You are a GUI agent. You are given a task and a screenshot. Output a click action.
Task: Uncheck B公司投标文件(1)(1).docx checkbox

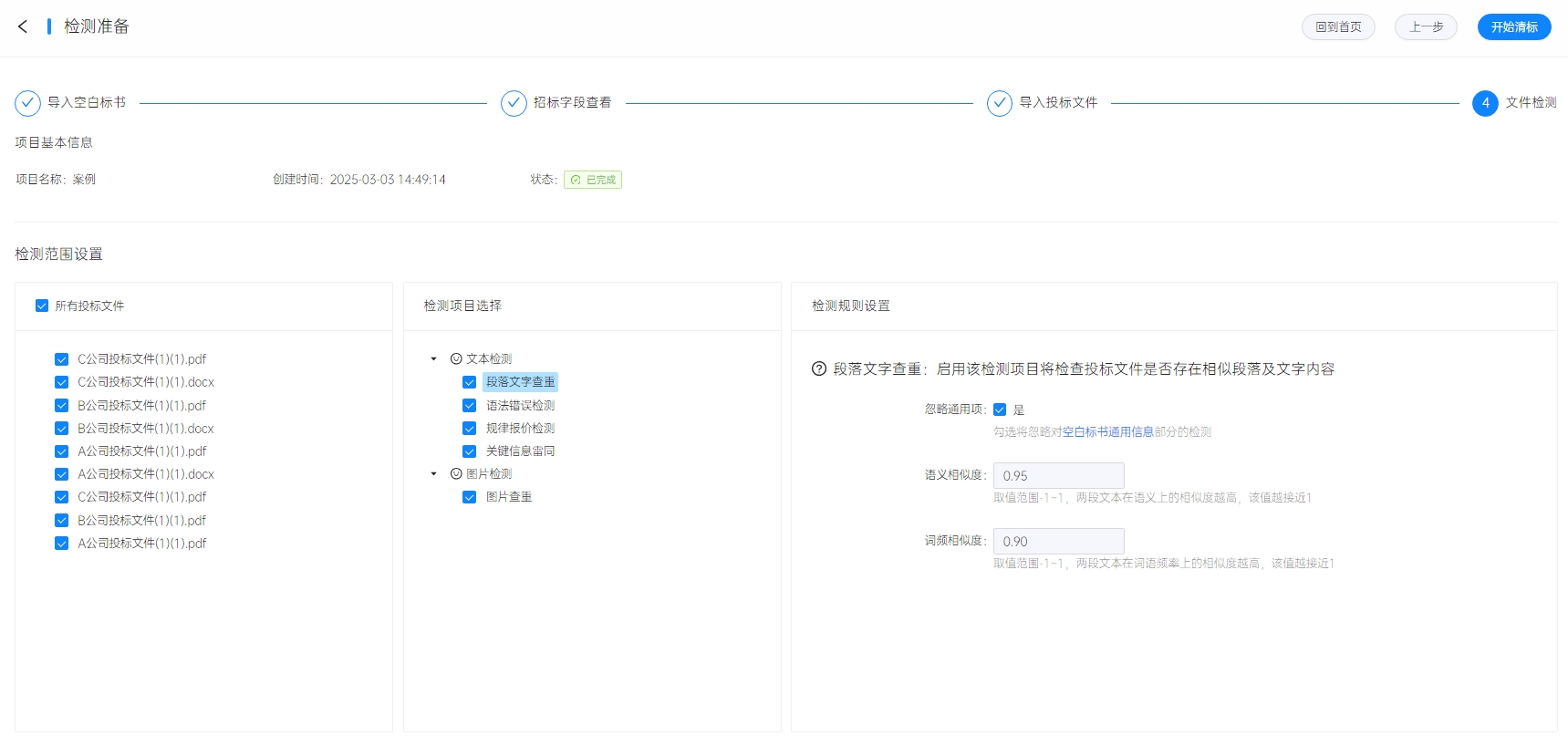click(x=61, y=429)
